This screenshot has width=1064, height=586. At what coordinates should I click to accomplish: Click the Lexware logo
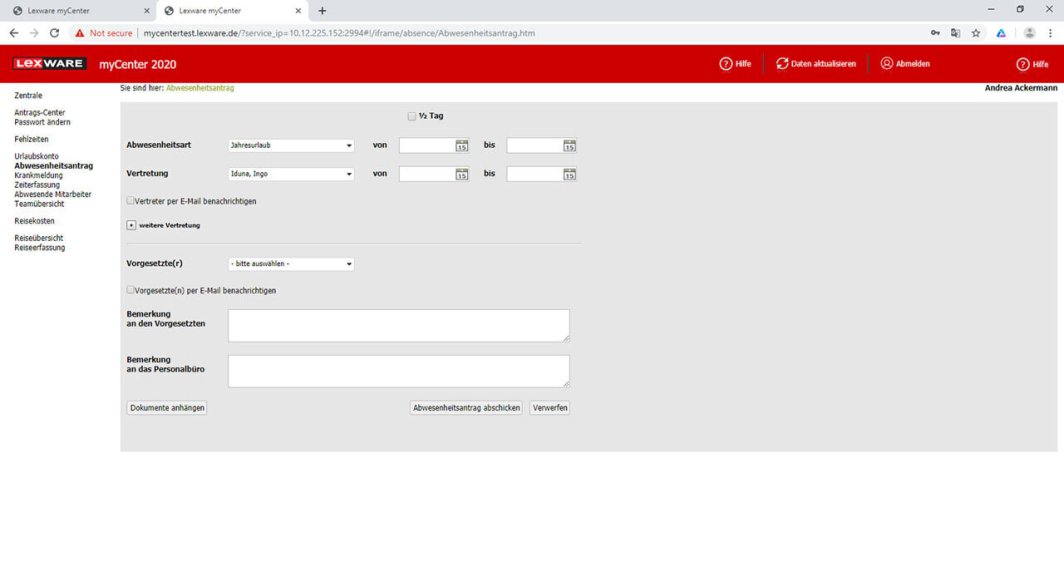[x=50, y=63]
